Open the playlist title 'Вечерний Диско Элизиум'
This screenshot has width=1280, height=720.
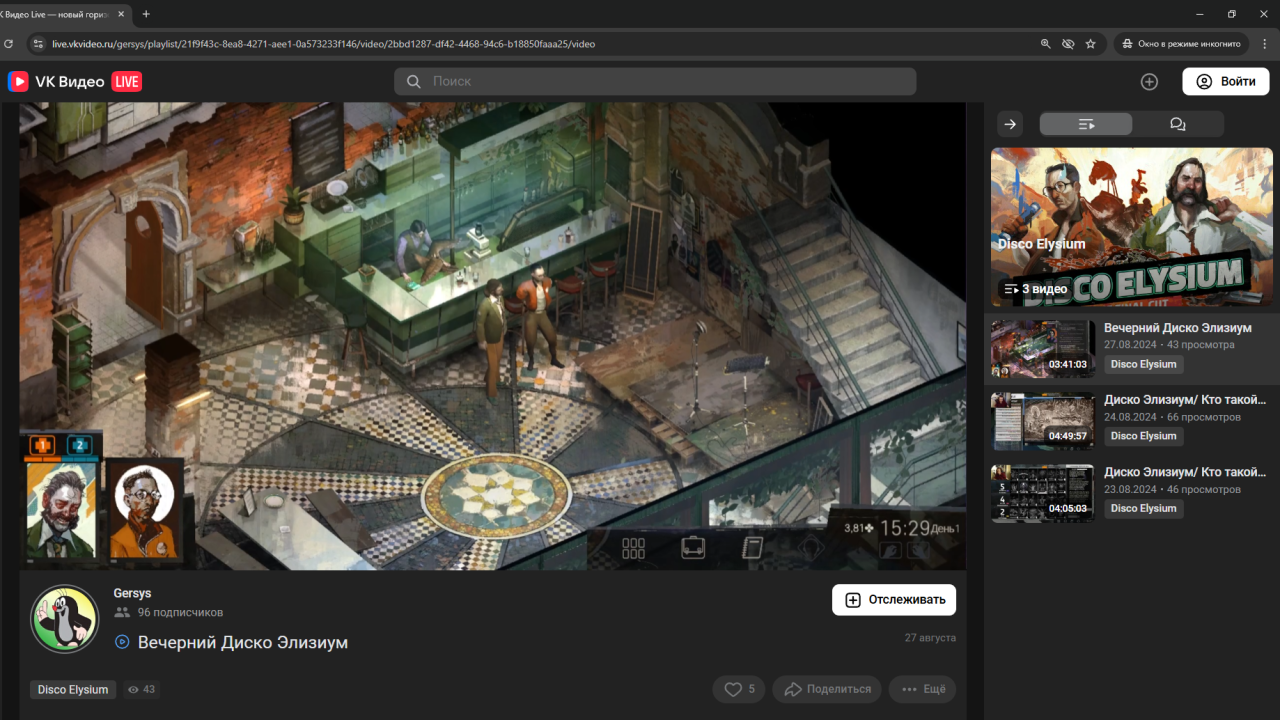pyautogui.click(x=1177, y=328)
